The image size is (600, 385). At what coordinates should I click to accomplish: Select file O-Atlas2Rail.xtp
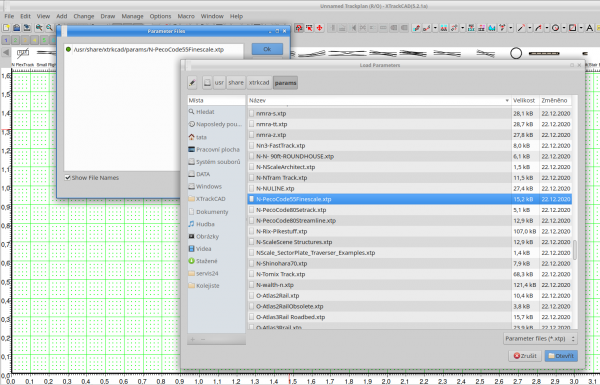pos(409,295)
